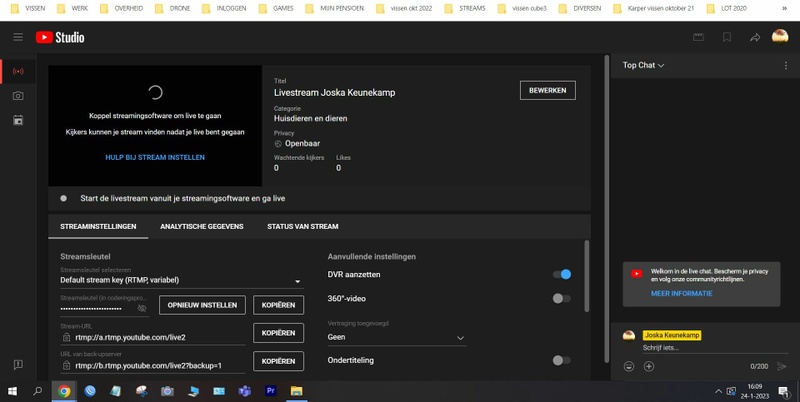This screenshot has height=402, width=800.
Task: Expand the Top Chat dropdown
Action: tap(643, 65)
